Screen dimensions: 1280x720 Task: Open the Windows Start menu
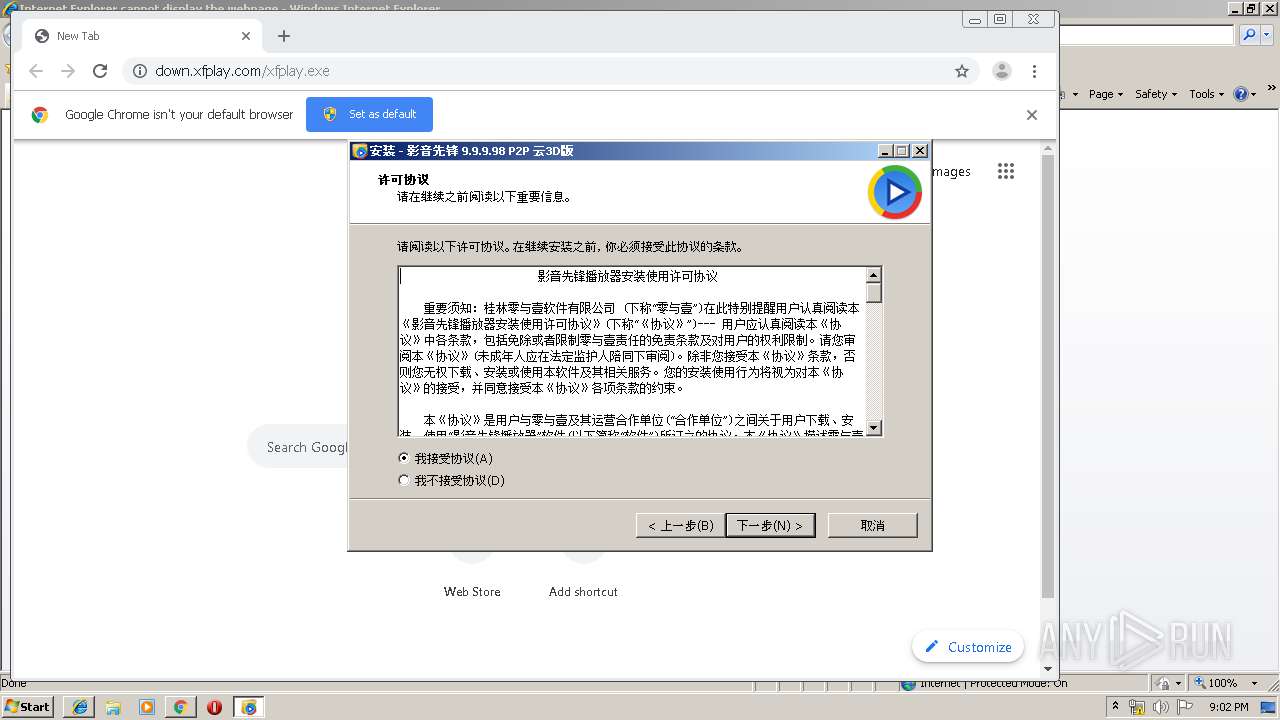click(x=28, y=706)
